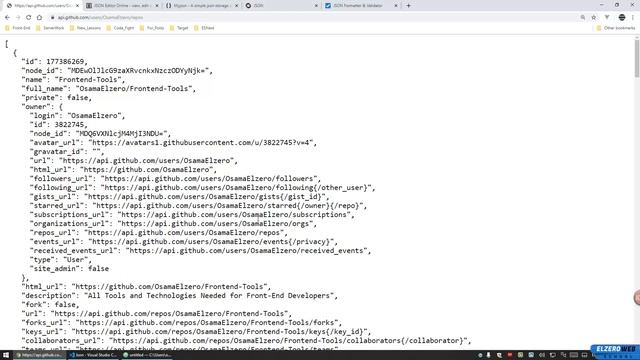Open the For_Fons bookmarks folder

152,28
